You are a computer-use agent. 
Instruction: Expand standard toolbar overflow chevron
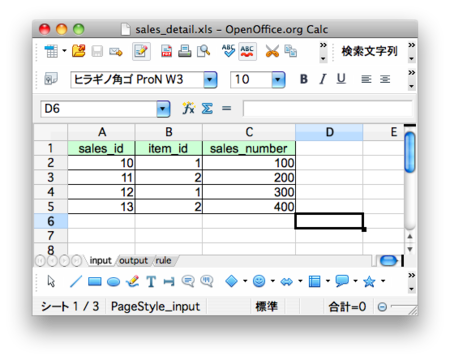coord(323,45)
